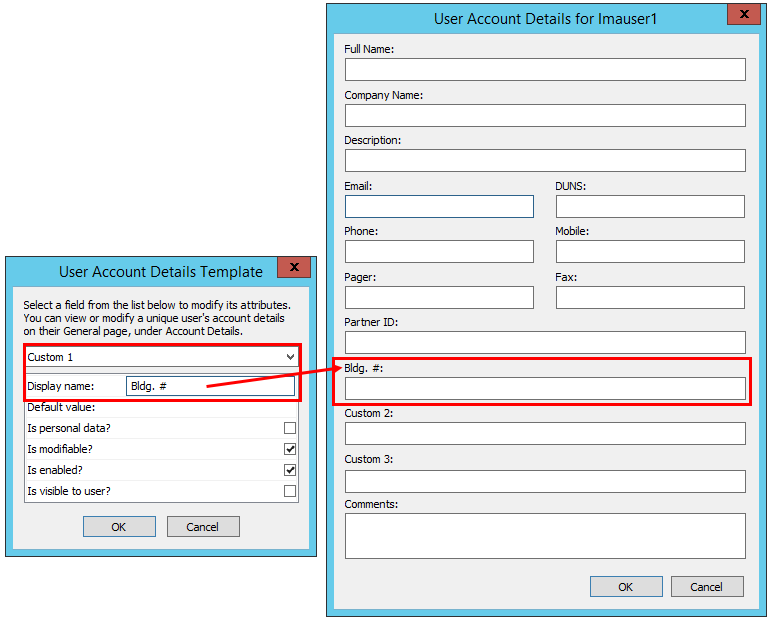Focus the Partner ID field
This screenshot has height=621, width=770.
(545, 342)
